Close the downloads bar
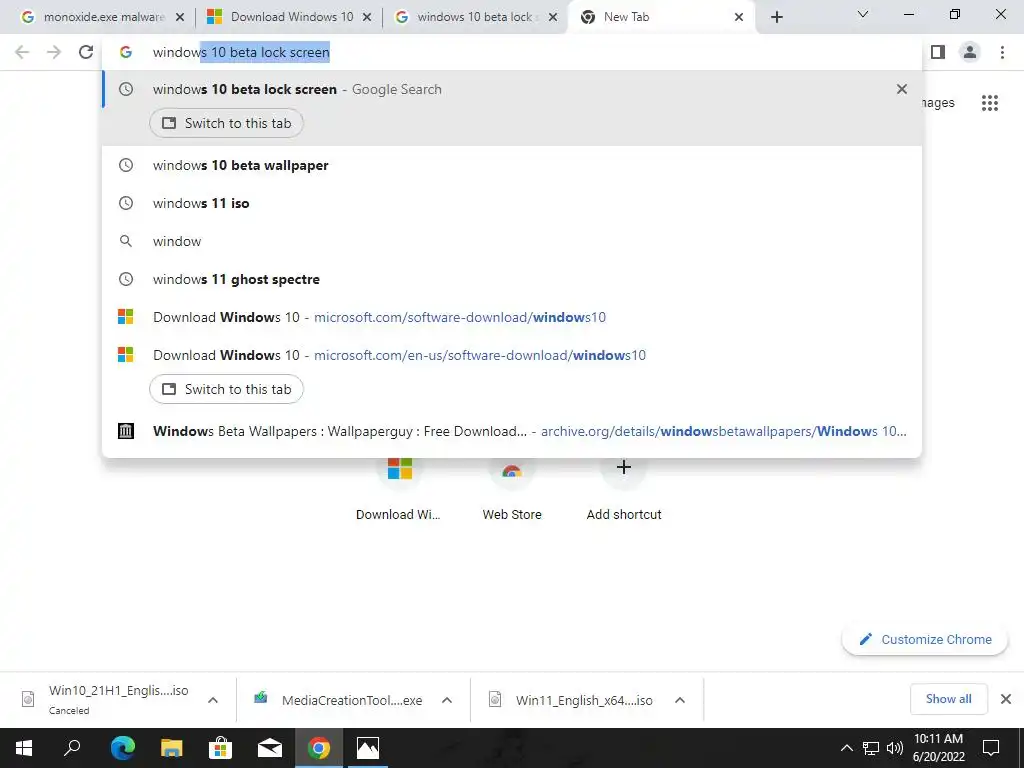This screenshot has width=1024, height=768. point(1006,699)
